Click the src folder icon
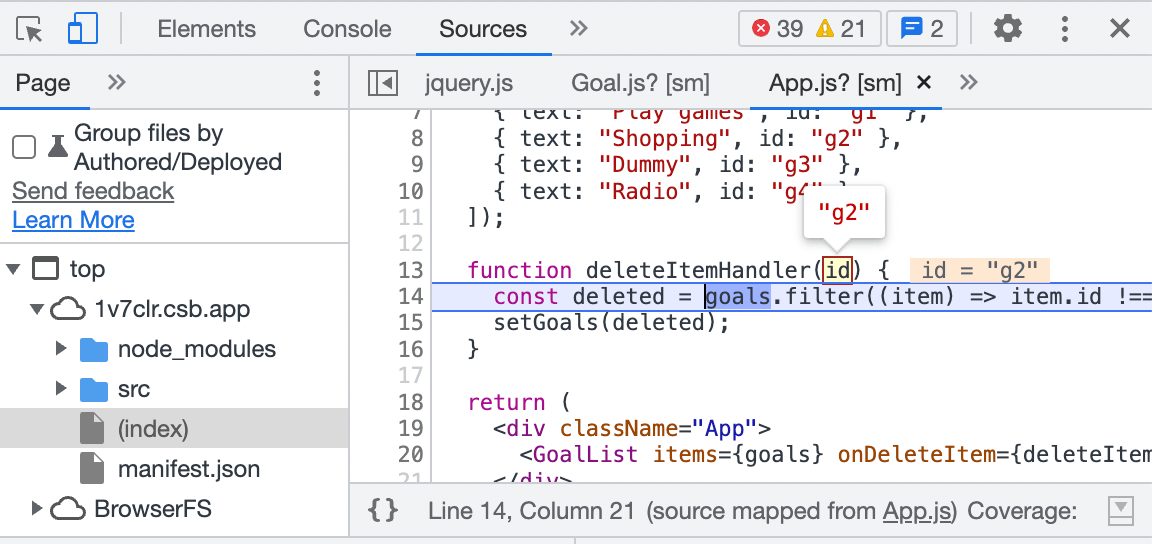Viewport: 1152px width, 544px height. 94,389
